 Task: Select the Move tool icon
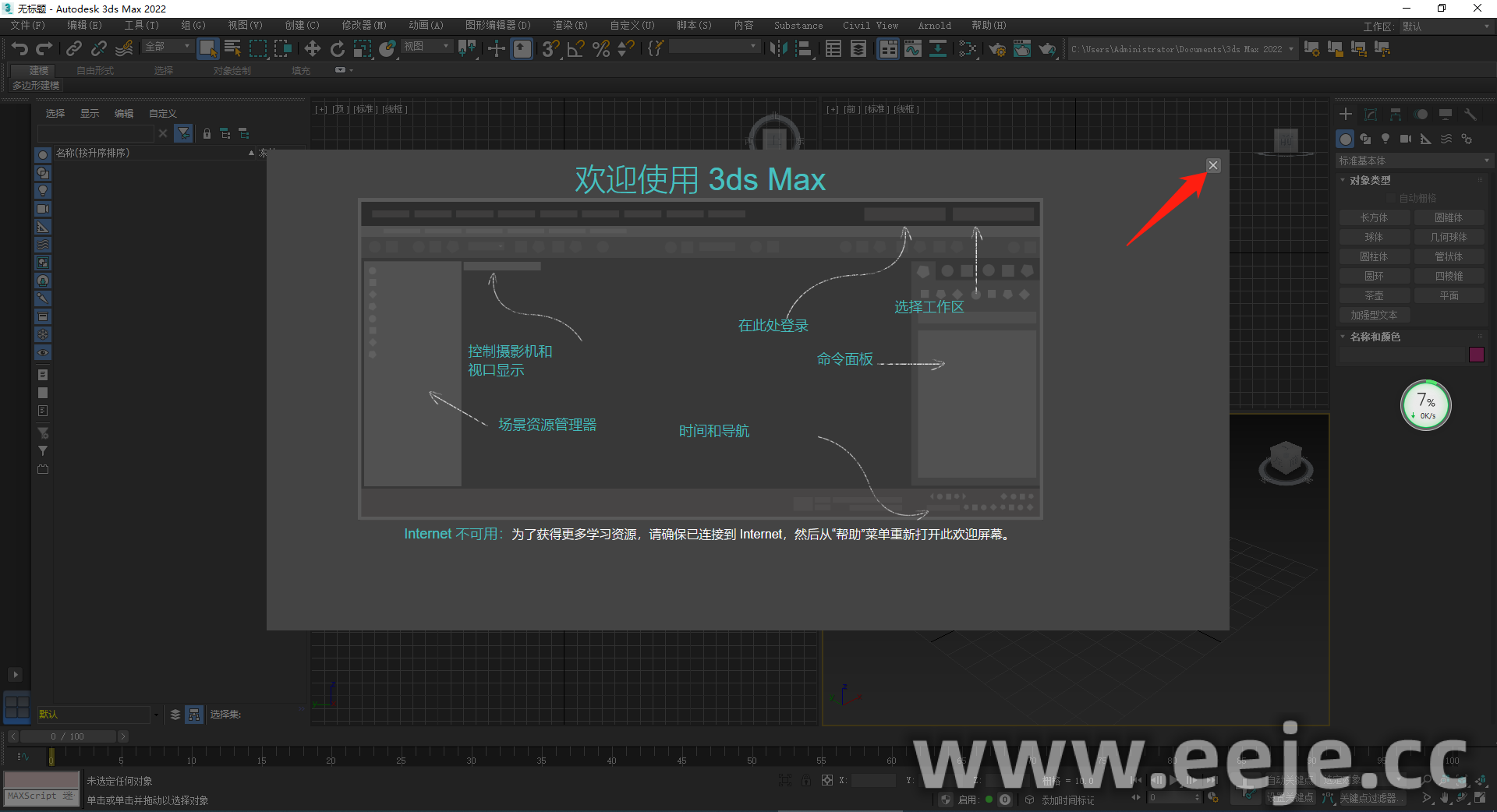(312, 49)
